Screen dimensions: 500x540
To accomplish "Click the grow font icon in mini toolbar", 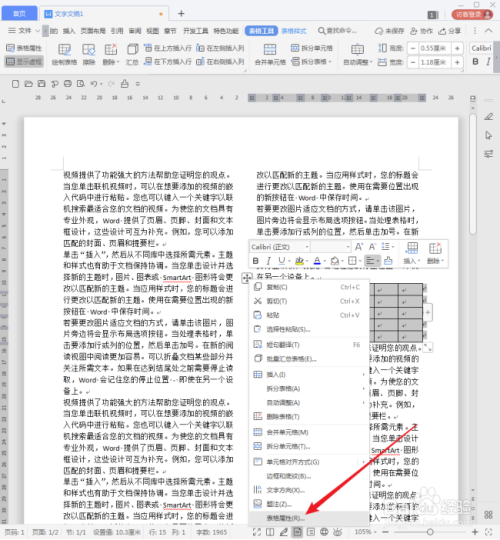I will pos(359,247).
